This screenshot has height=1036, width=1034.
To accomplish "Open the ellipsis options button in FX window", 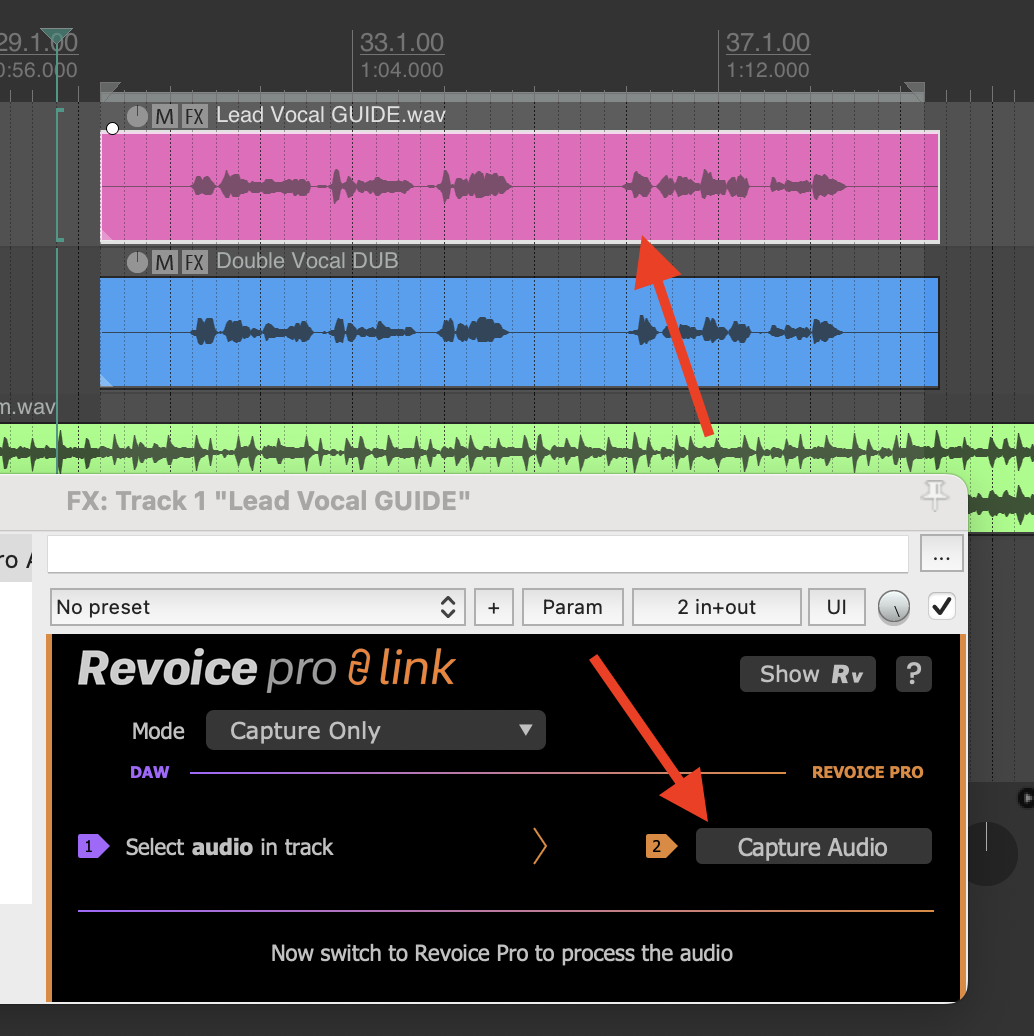I will tap(941, 554).
